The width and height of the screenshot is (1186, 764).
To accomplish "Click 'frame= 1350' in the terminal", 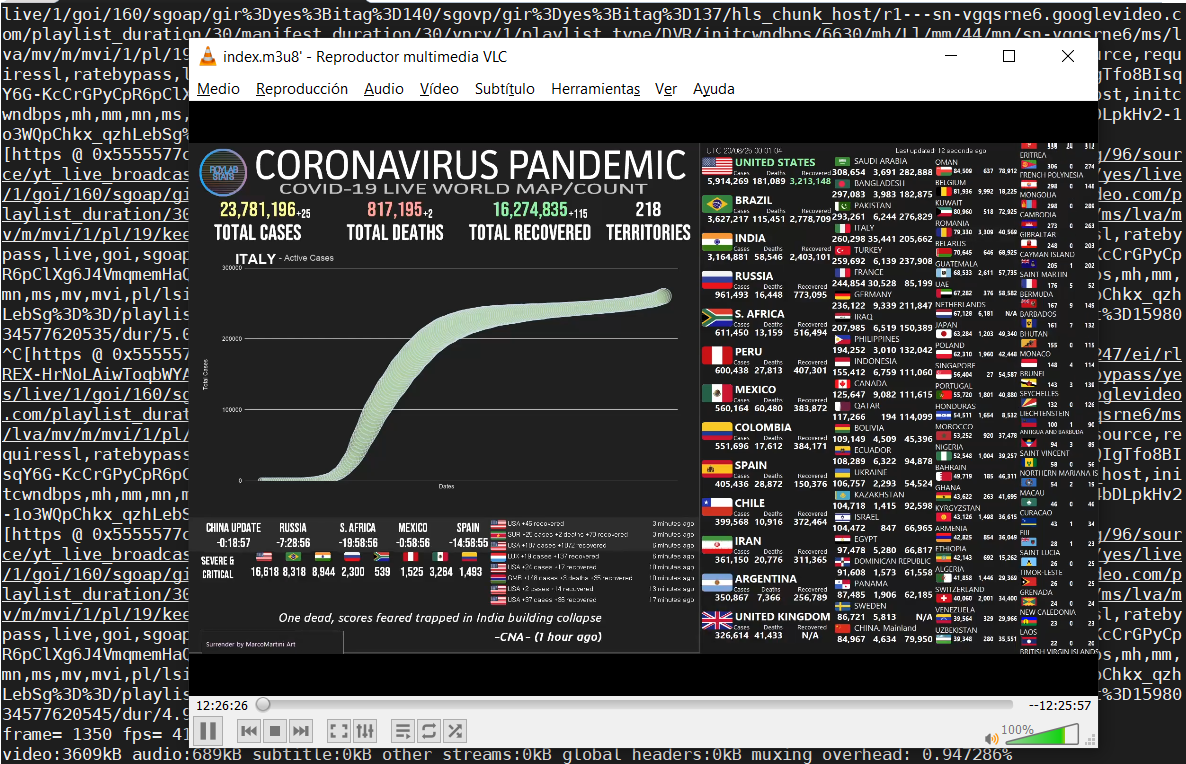I will pyautogui.click(x=56, y=734).
